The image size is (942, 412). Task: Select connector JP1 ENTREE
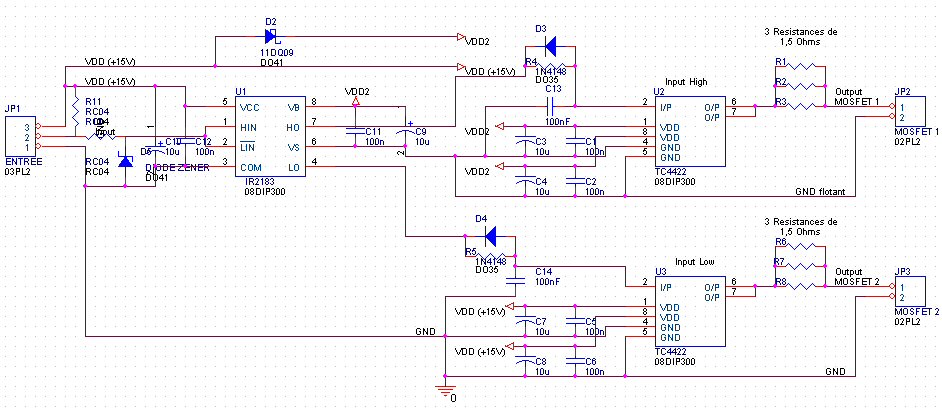point(20,136)
